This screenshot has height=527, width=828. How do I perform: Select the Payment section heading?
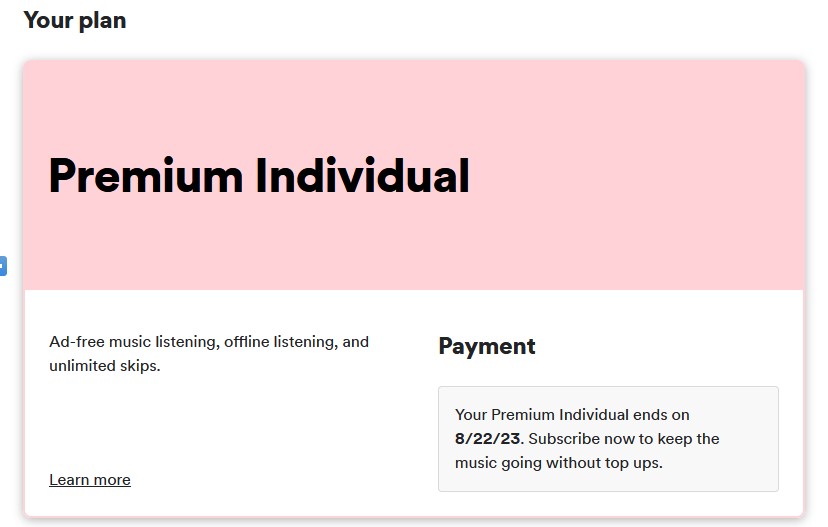tap(487, 346)
